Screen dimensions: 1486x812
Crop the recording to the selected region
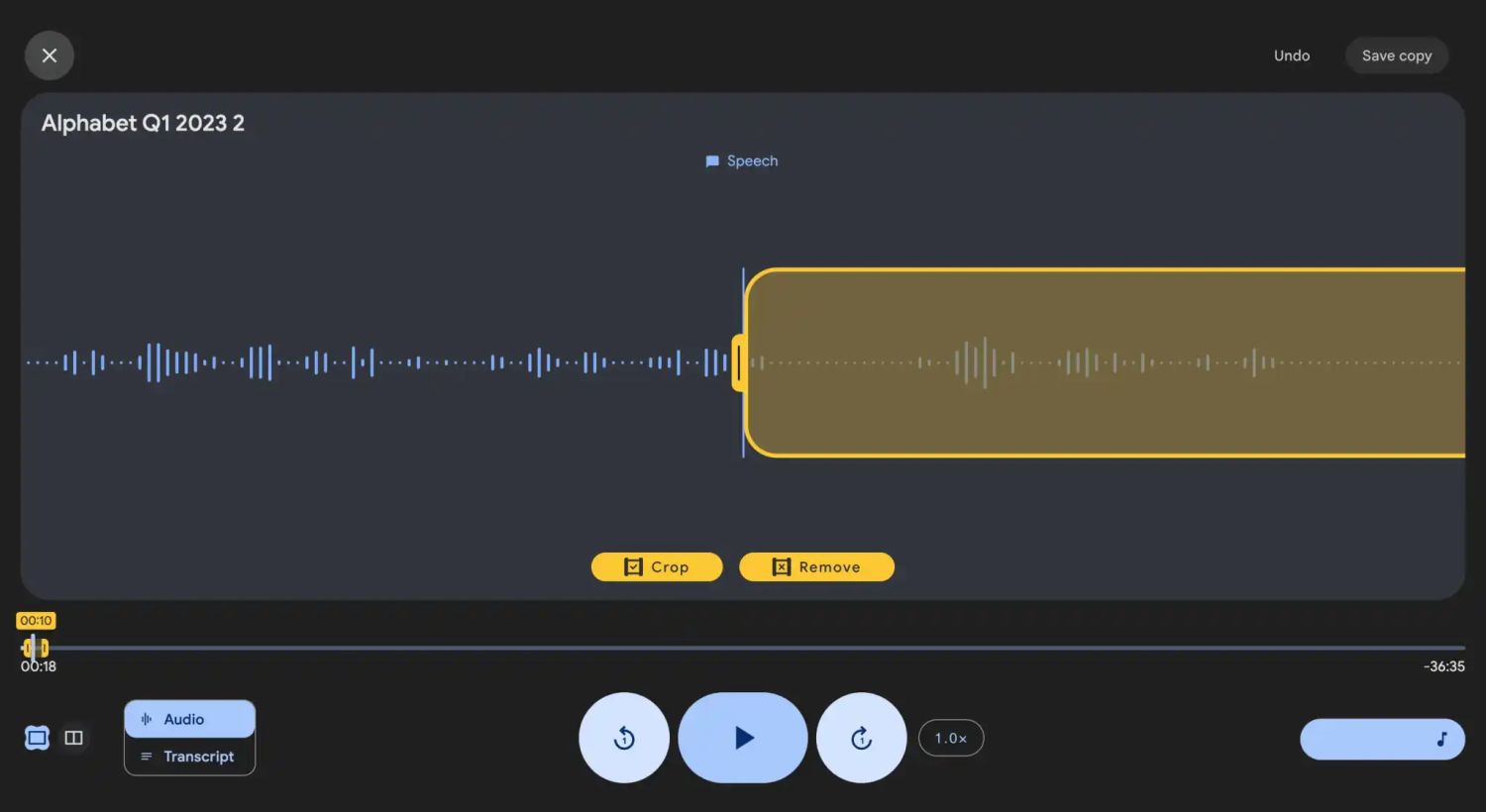(657, 567)
